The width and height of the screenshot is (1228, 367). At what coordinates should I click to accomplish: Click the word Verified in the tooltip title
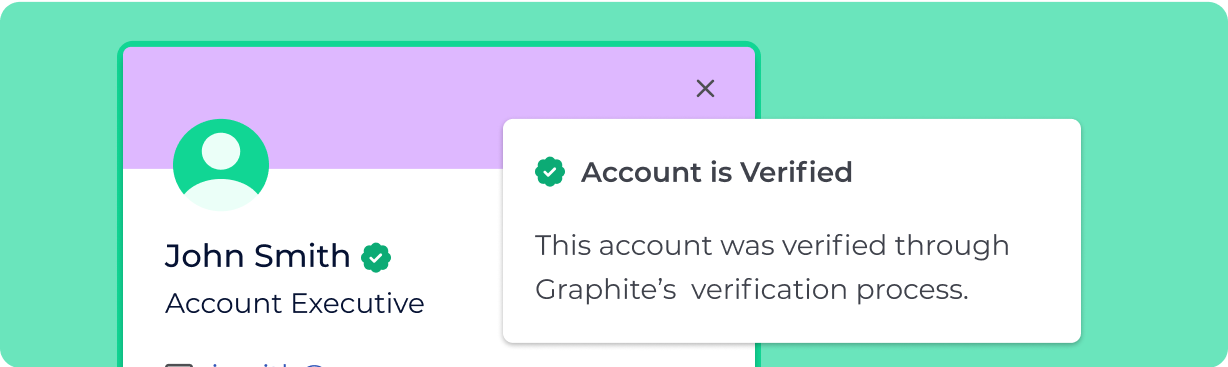796,172
